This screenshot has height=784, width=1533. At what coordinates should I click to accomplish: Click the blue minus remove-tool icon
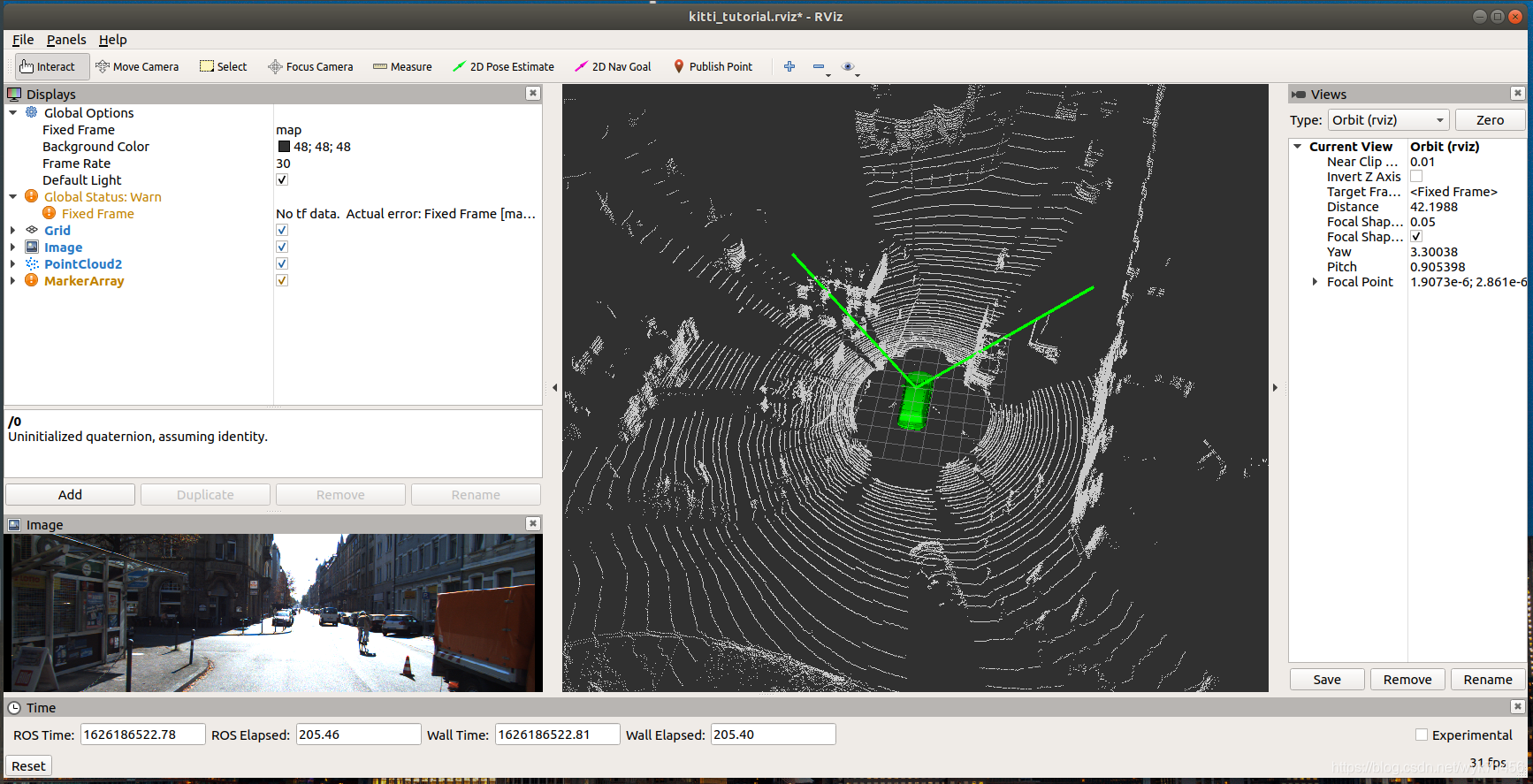tap(819, 66)
